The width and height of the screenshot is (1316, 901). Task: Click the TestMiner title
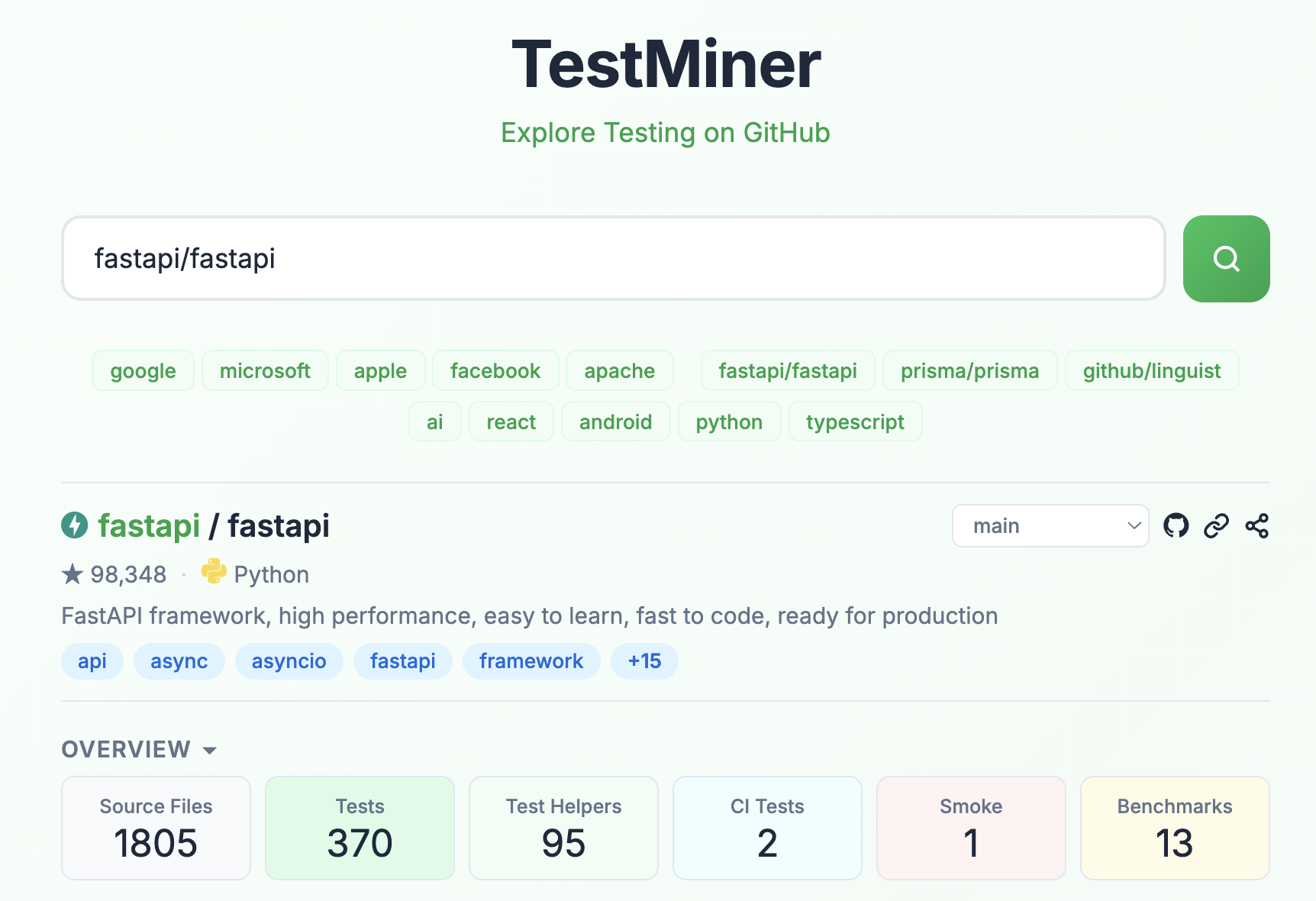666,65
